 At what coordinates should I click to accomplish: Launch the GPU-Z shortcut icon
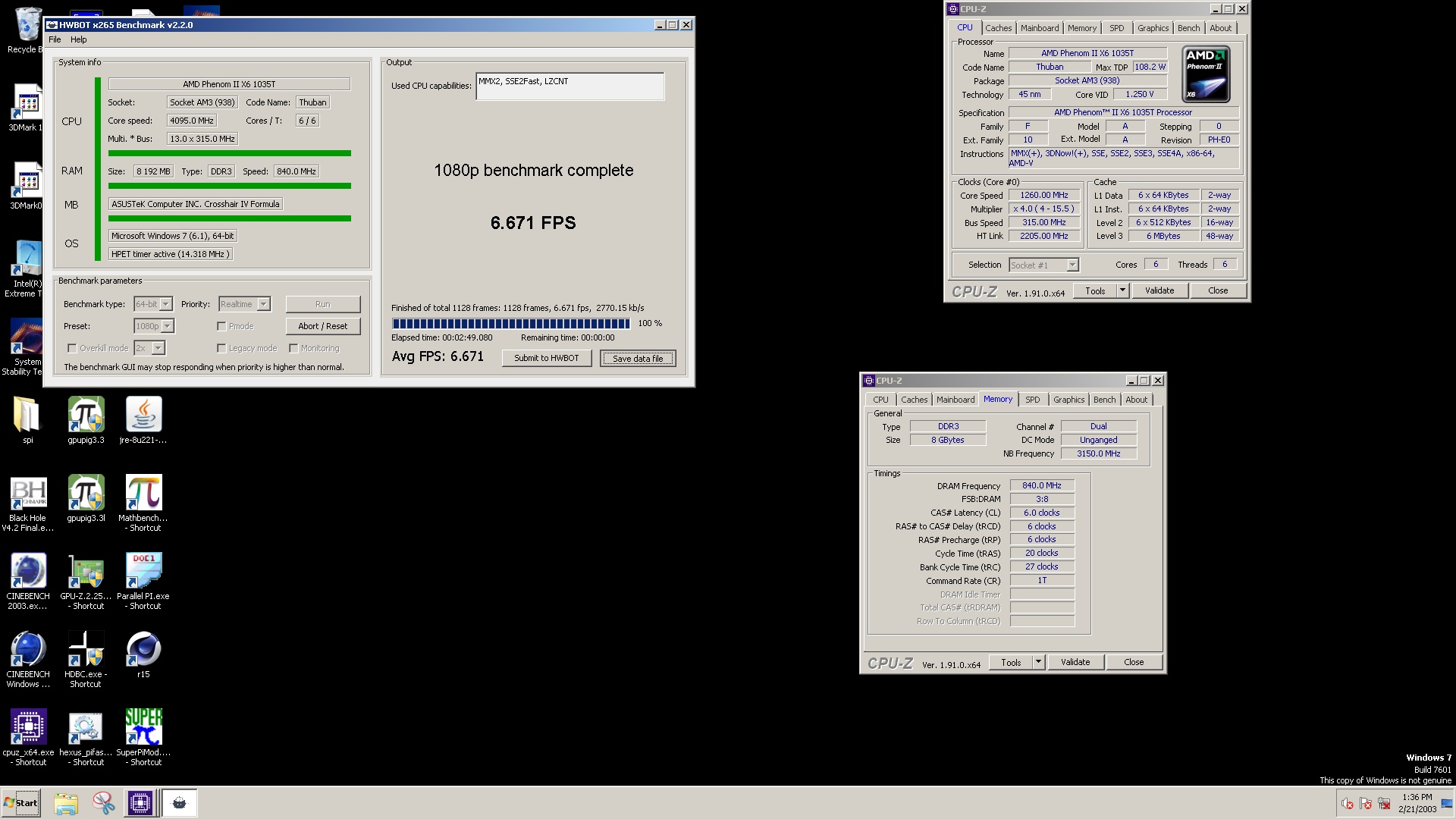(x=86, y=582)
